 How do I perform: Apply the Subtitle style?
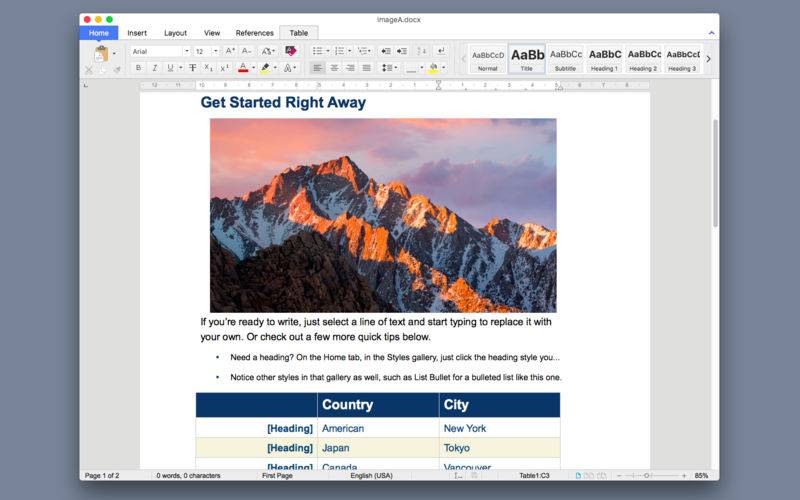pos(566,59)
